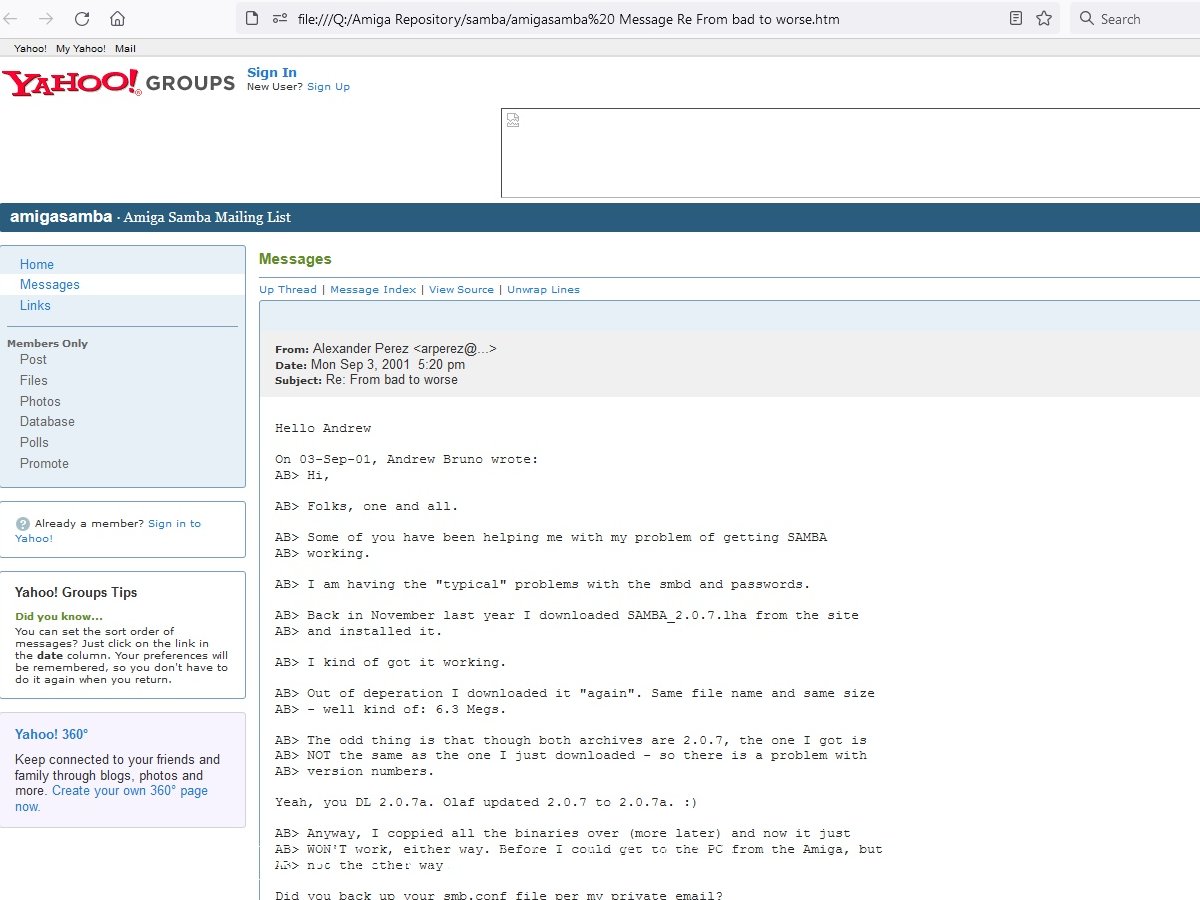Screen dimensions: 1200x900
Task: Click the Yahoo! Groups logo
Action: [118, 82]
